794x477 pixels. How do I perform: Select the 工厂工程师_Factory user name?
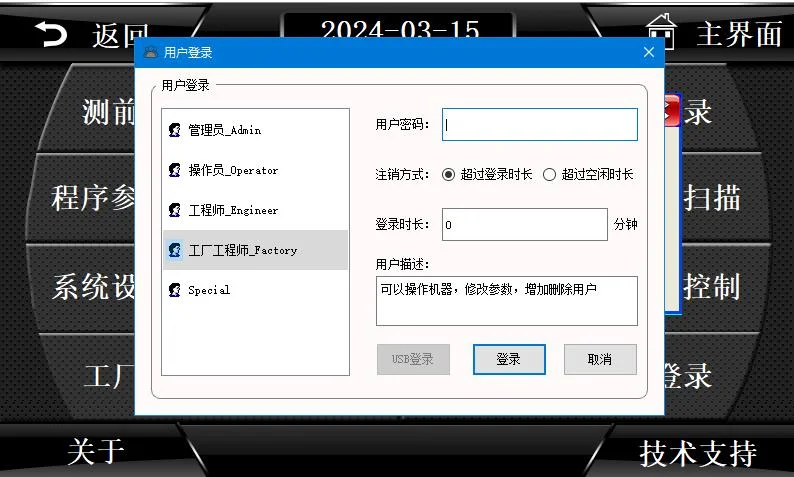coord(243,250)
